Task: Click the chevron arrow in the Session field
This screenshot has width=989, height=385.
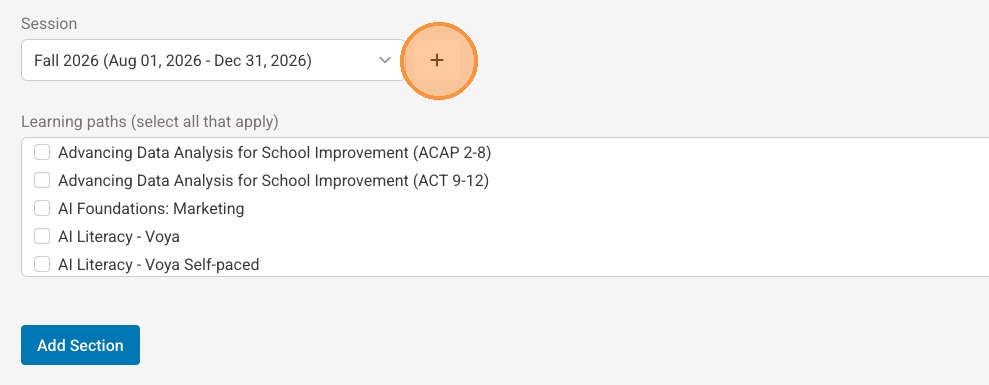Action: 384,61
